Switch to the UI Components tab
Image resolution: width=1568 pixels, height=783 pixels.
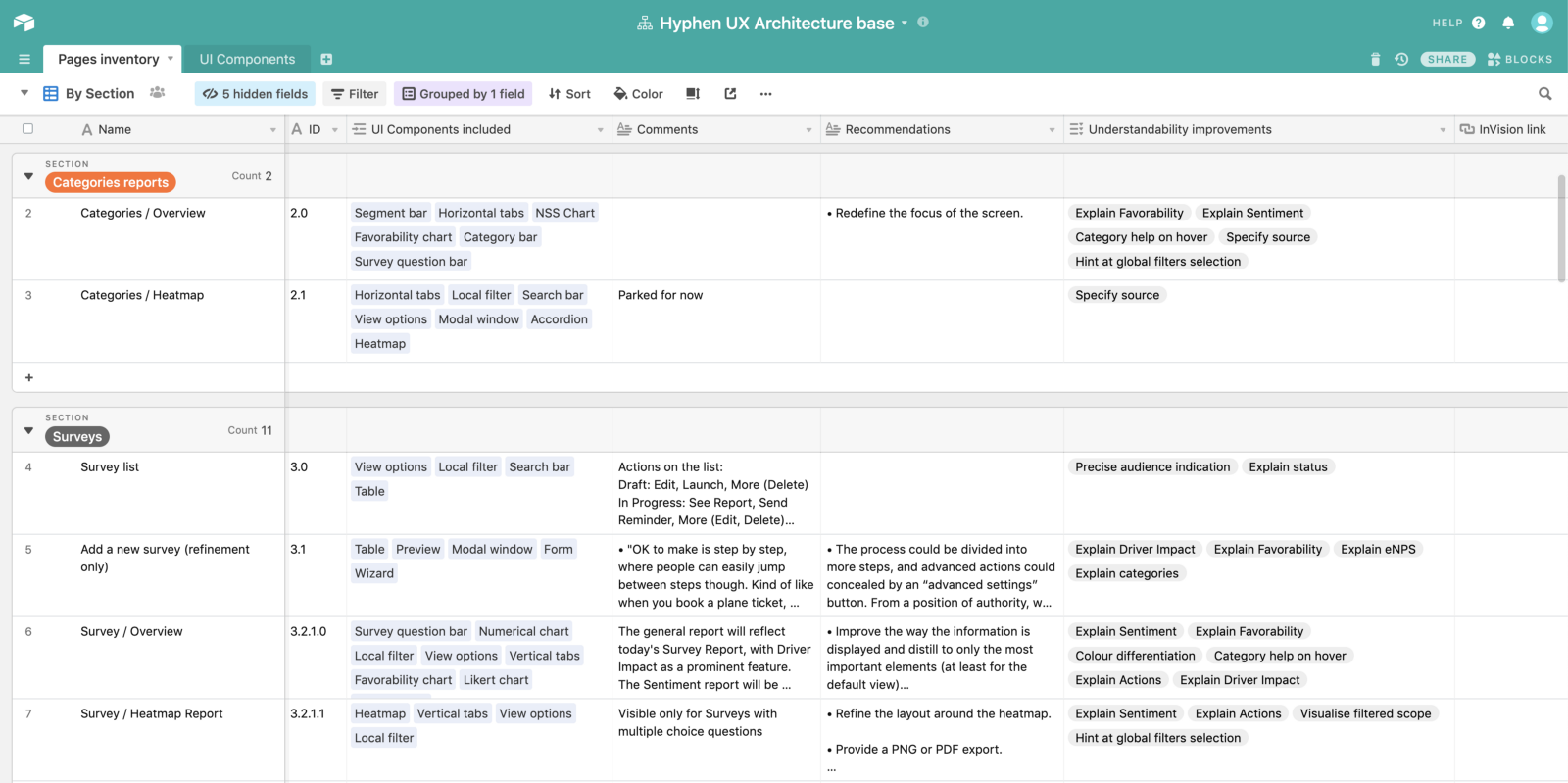[247, 59]
